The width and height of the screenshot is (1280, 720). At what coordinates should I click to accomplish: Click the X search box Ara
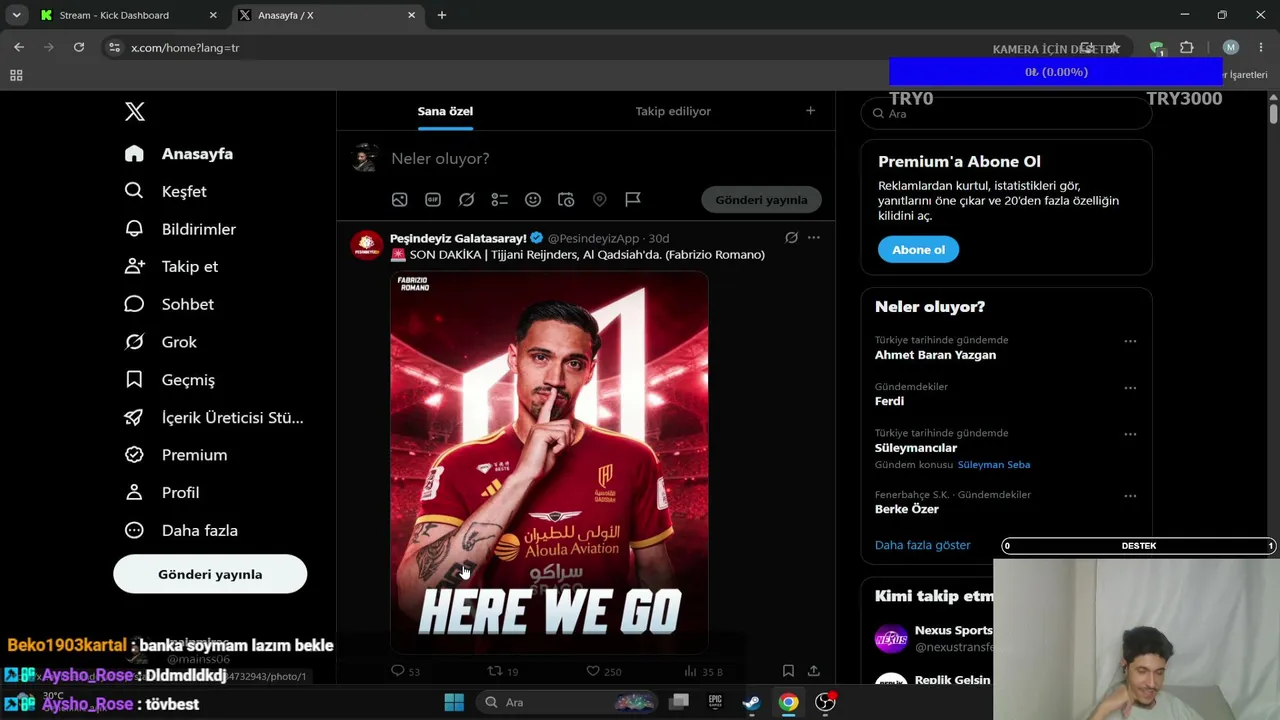pyautogui.click(x=1006, y=114)
